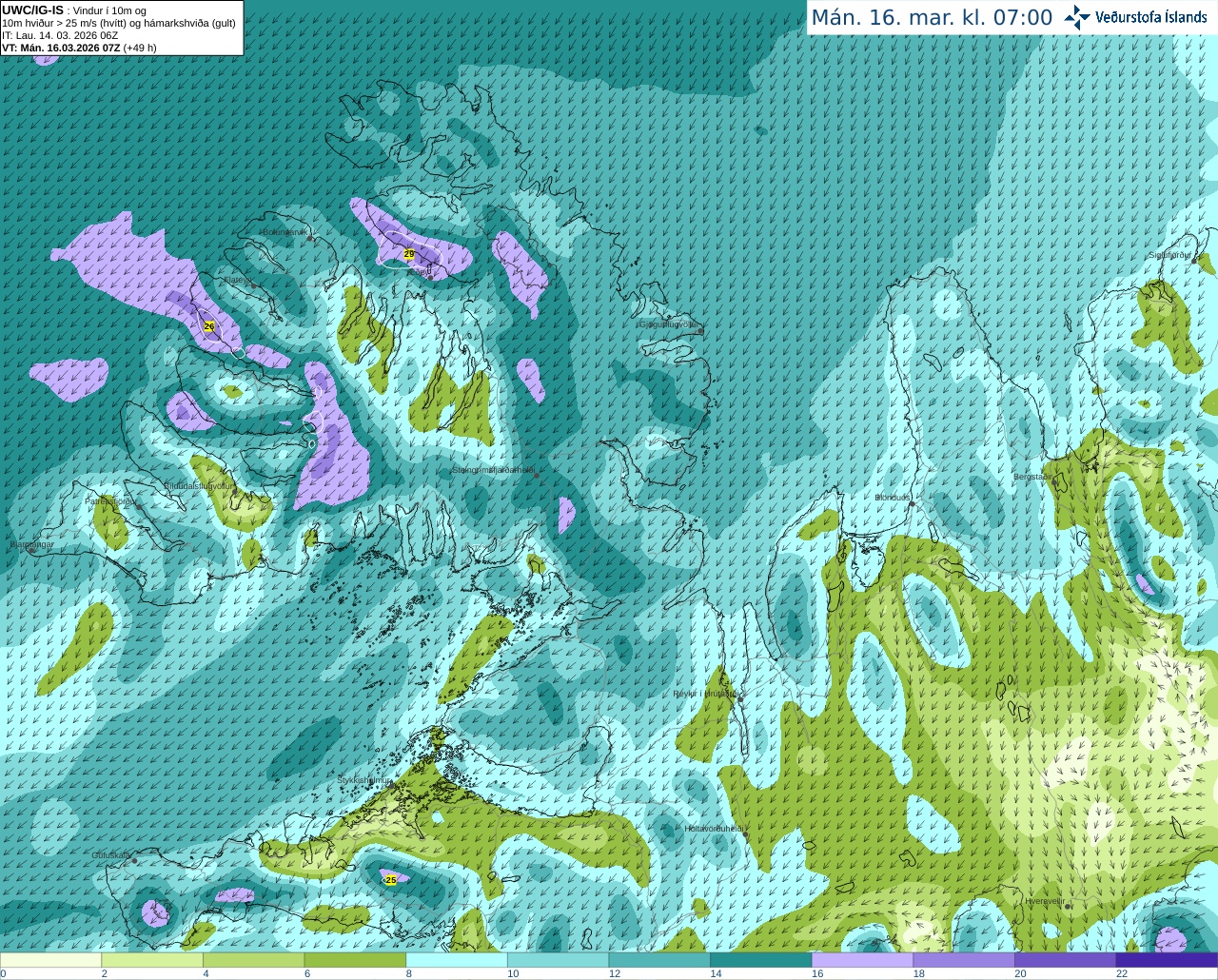This screenshot has width=1218, height=980.
Task: Select the 14–16 m/s dark teal legend swatch
Action: (x=761, y=960)
